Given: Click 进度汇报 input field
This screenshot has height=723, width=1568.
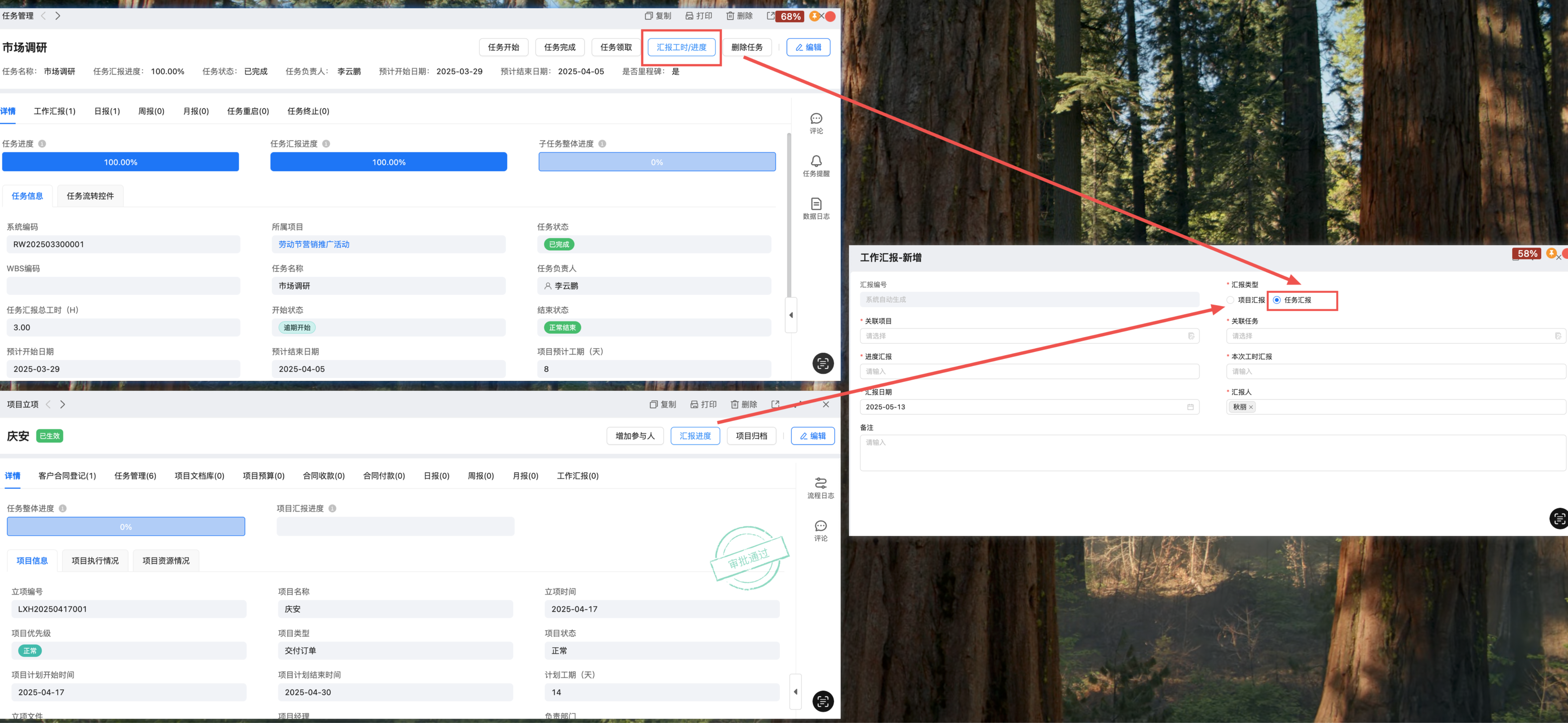Looking at the screenshot, I should pyautogui.click(x=1029, y=371).
